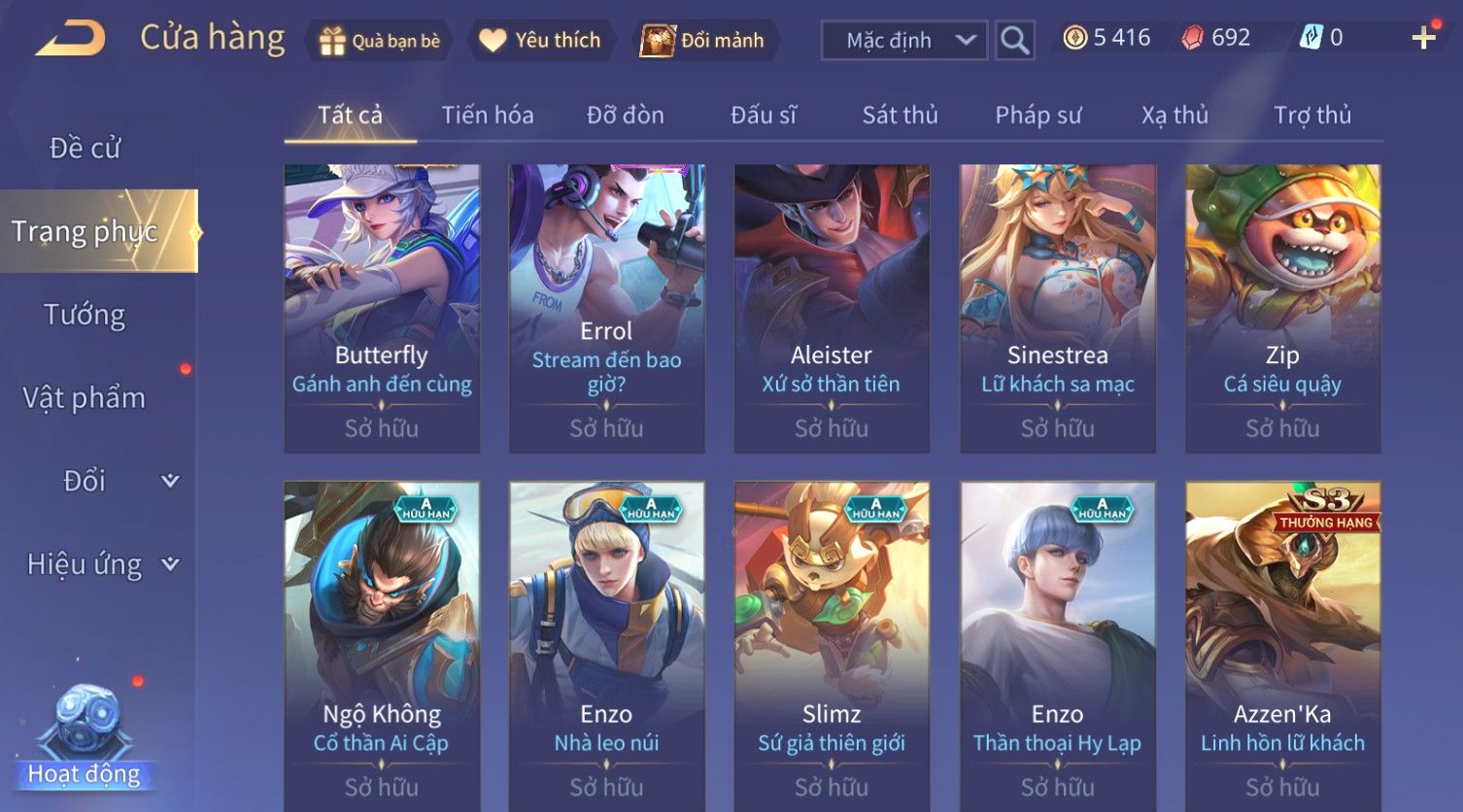Open Yêu thích favorites heart
This screenshot has width=1463, height=812.
(541, 41)
